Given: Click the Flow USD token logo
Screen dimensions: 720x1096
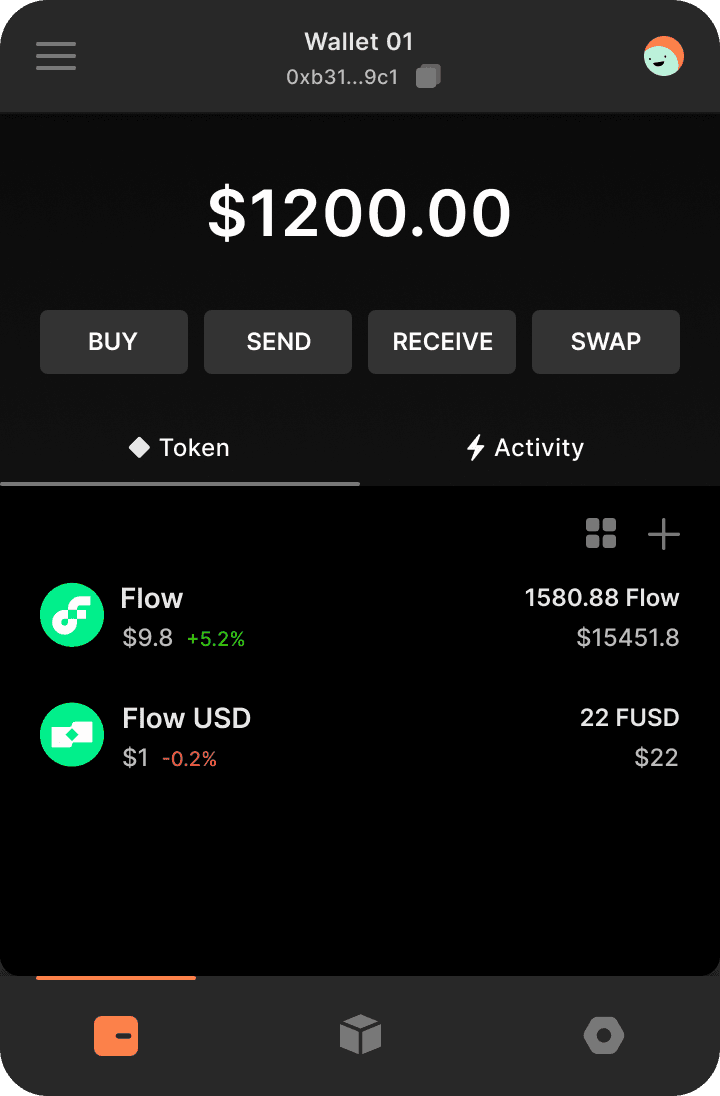Looking at the screenshot, I should pos(72,735).
